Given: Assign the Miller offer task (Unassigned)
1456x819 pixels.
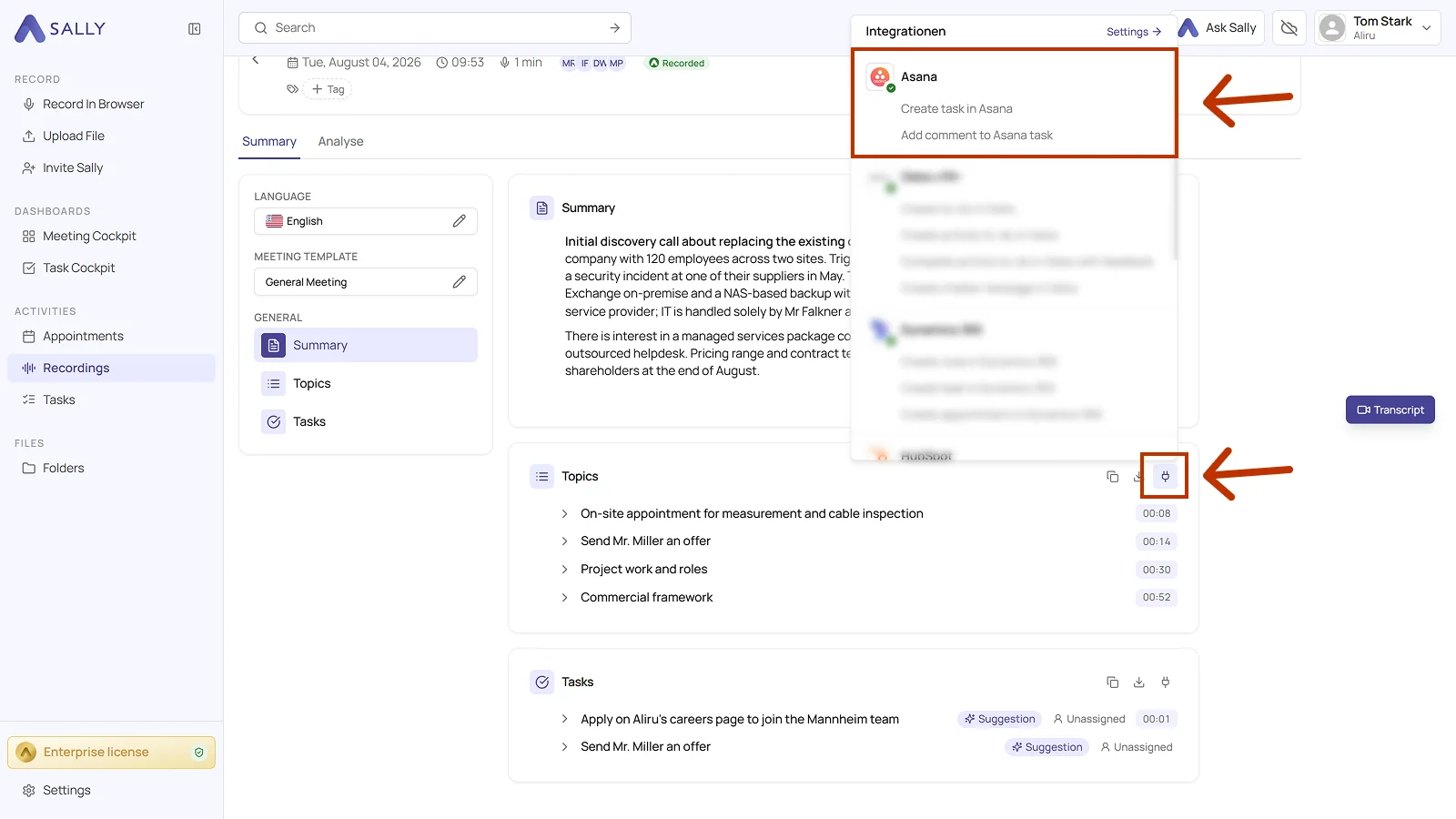Looking at the screenshot, I should (1137, 747).
